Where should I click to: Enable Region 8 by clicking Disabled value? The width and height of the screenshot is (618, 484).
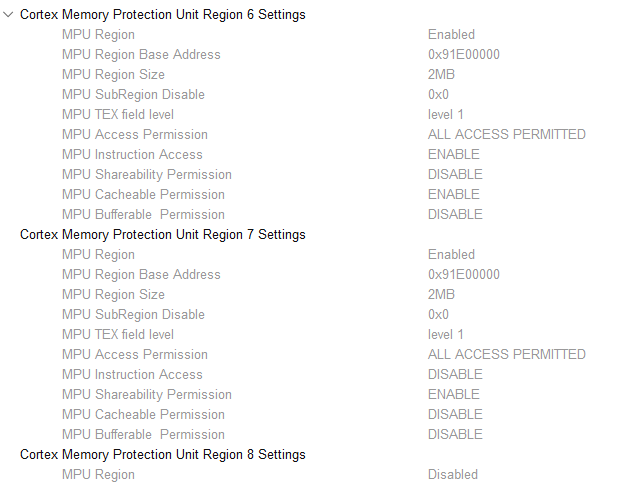[x=452, y=475]
